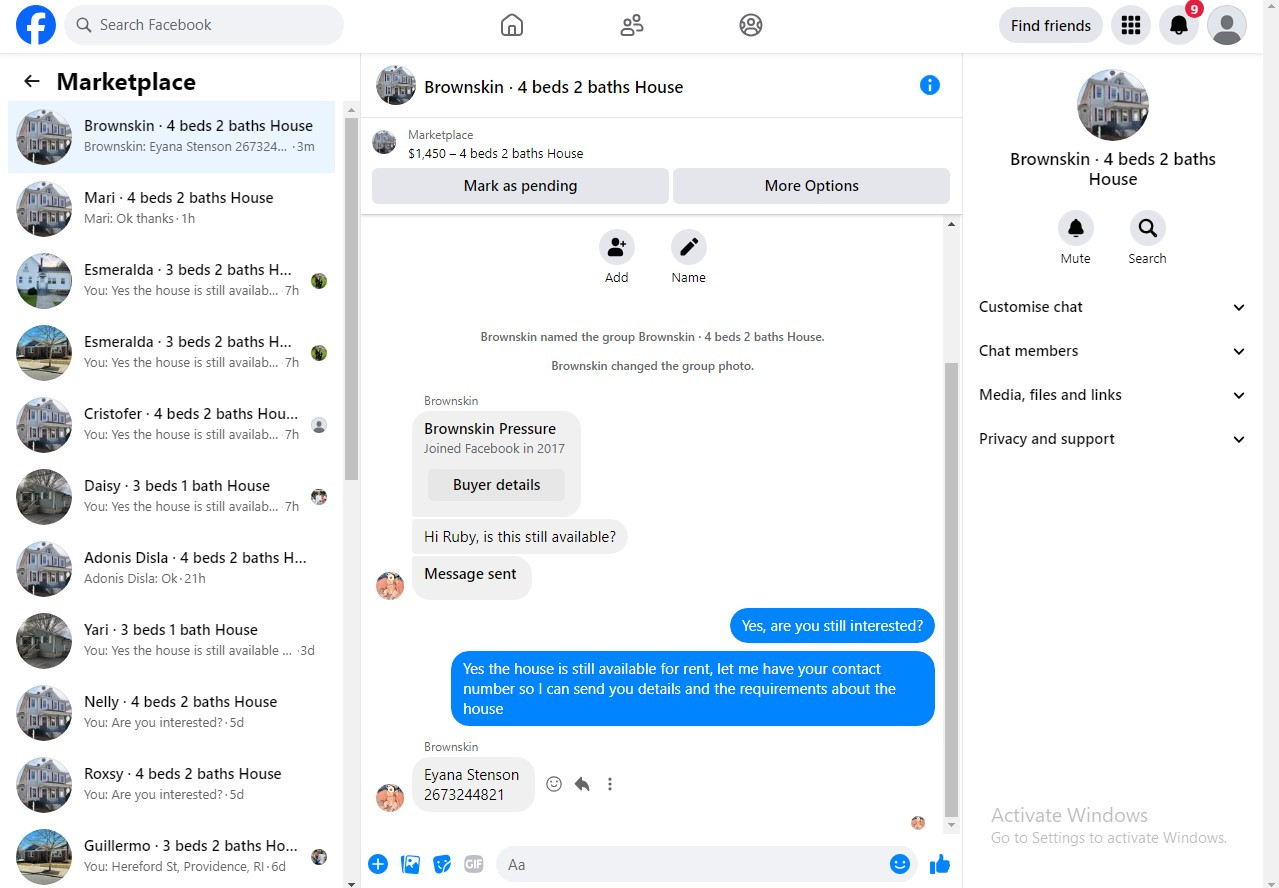The image size is (1279, 888).
Task: Choose a GIF from the composer
Action: tap(474, 864)
